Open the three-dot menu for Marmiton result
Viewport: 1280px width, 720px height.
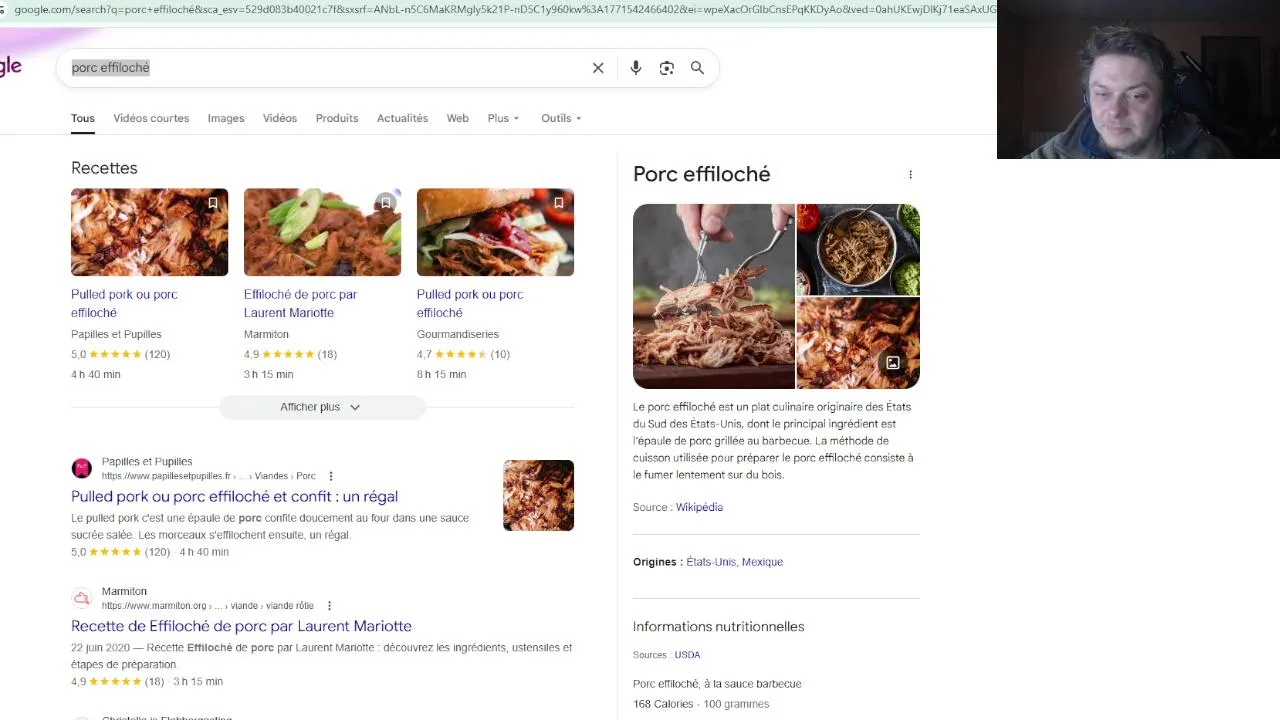pos(329,606)
